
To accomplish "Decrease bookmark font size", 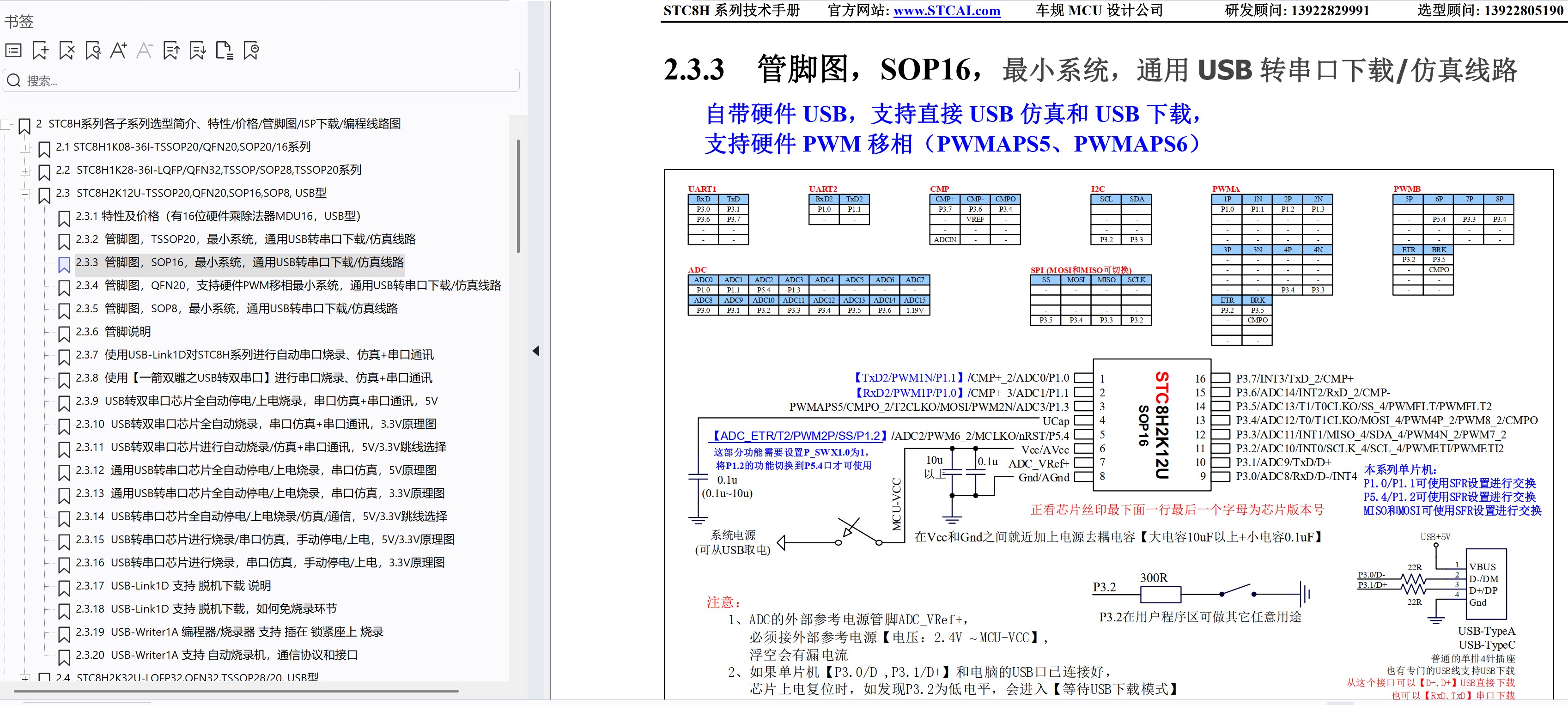I will coord(145,50).
